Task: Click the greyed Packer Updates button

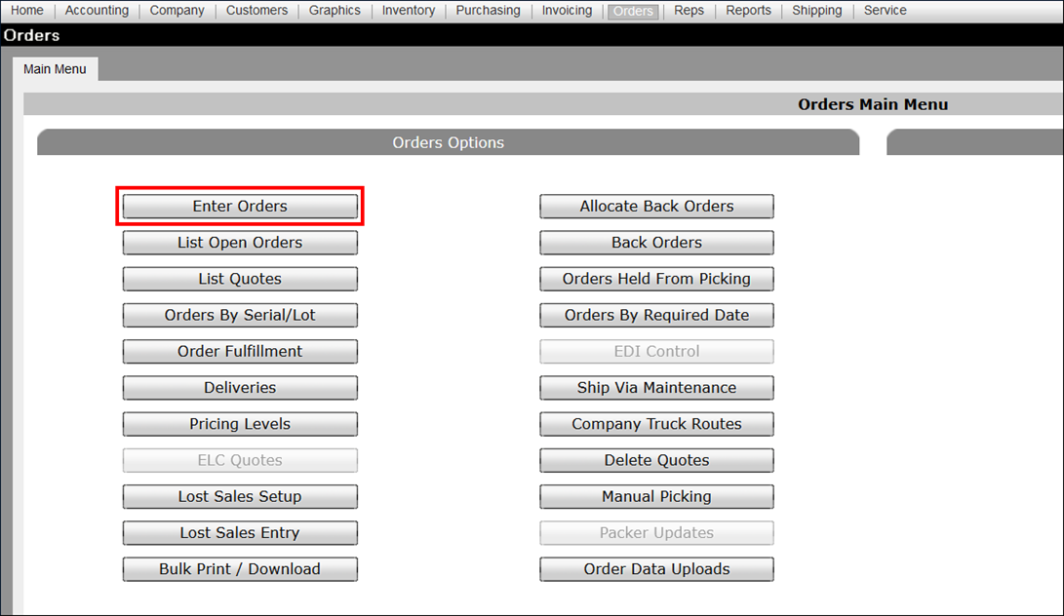Action: pyautogui.click(x=657, y=533)
